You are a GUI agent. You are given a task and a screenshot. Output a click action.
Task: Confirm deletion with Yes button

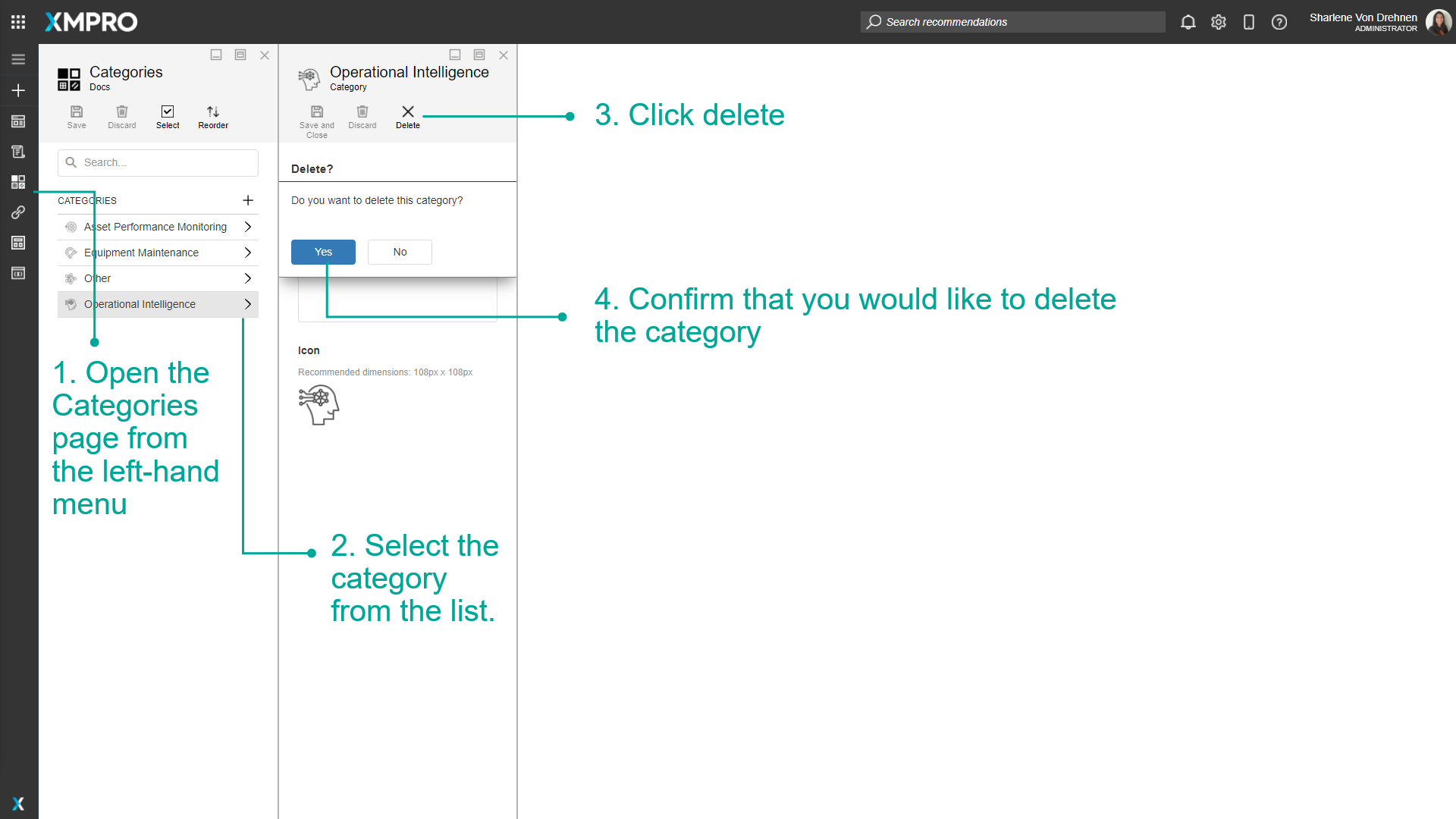coord(323,252)
